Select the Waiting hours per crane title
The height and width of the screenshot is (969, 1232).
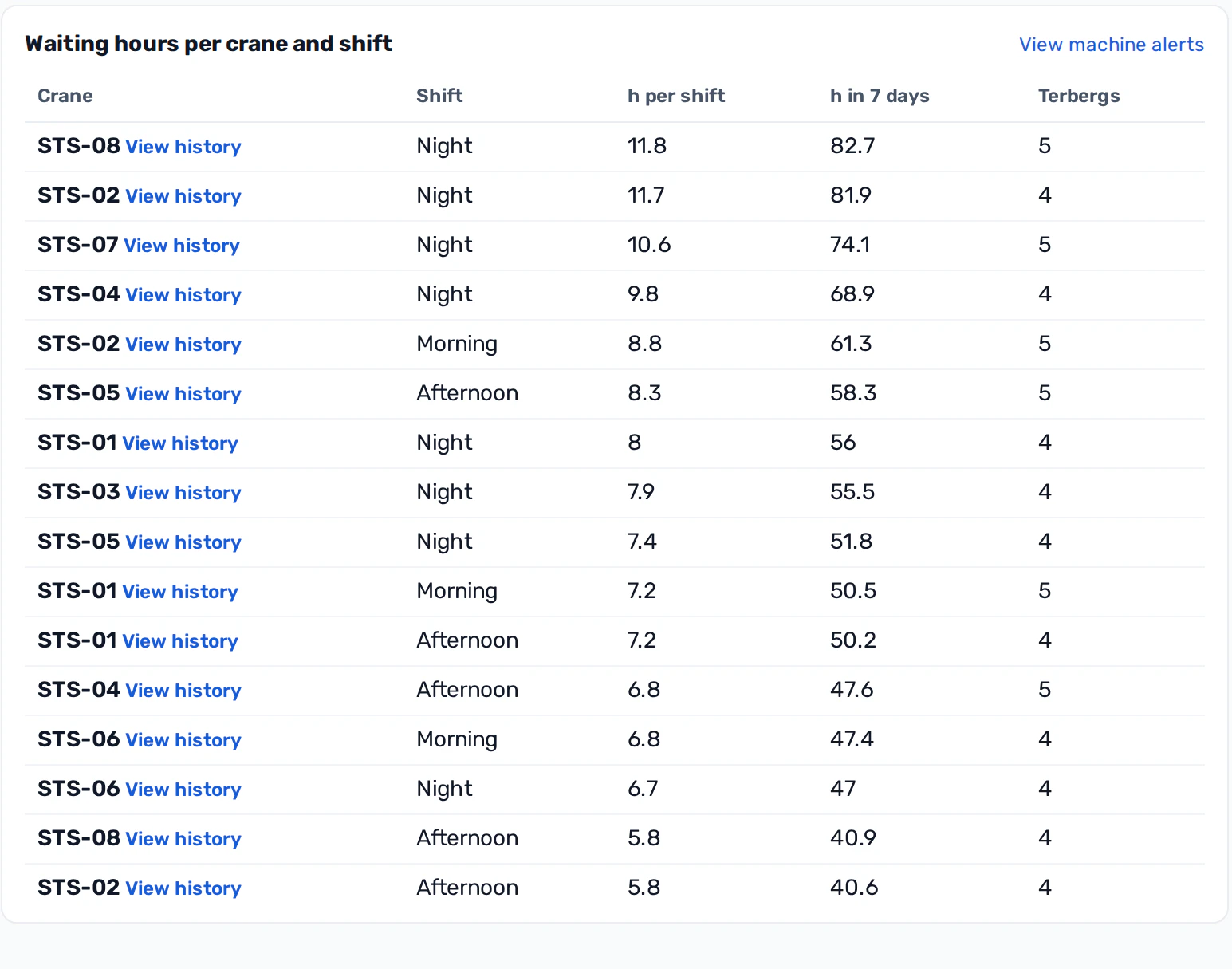point(209,44)
